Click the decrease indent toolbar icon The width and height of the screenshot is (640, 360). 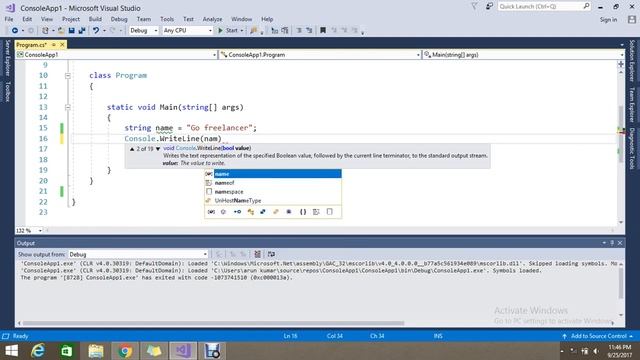pyautogui.click(x=299, y=31)
